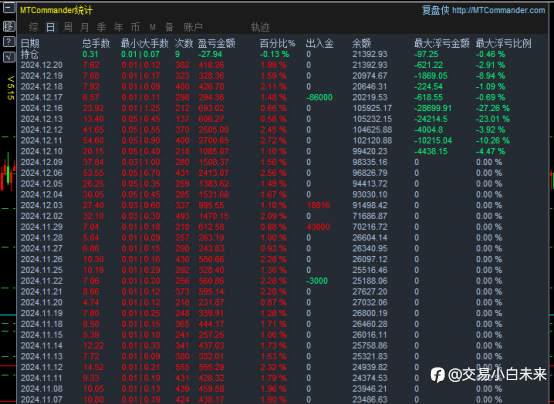Screen dimensions: 554x404
Task: Select the 2024.11.12 date row
Action: click(x=283, y=367)
